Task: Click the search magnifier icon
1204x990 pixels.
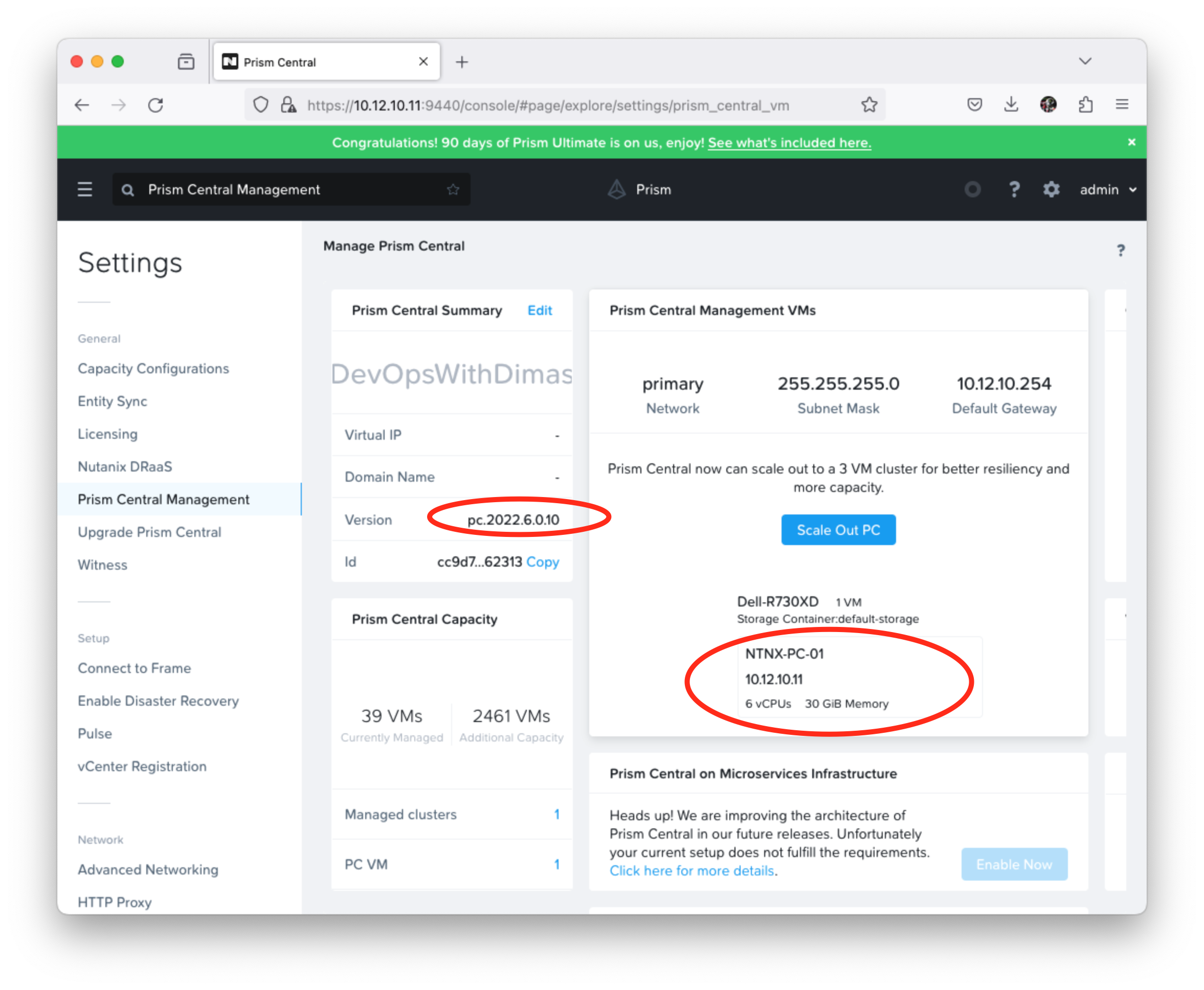Action: pyautogui.click(x=128, y=190)
